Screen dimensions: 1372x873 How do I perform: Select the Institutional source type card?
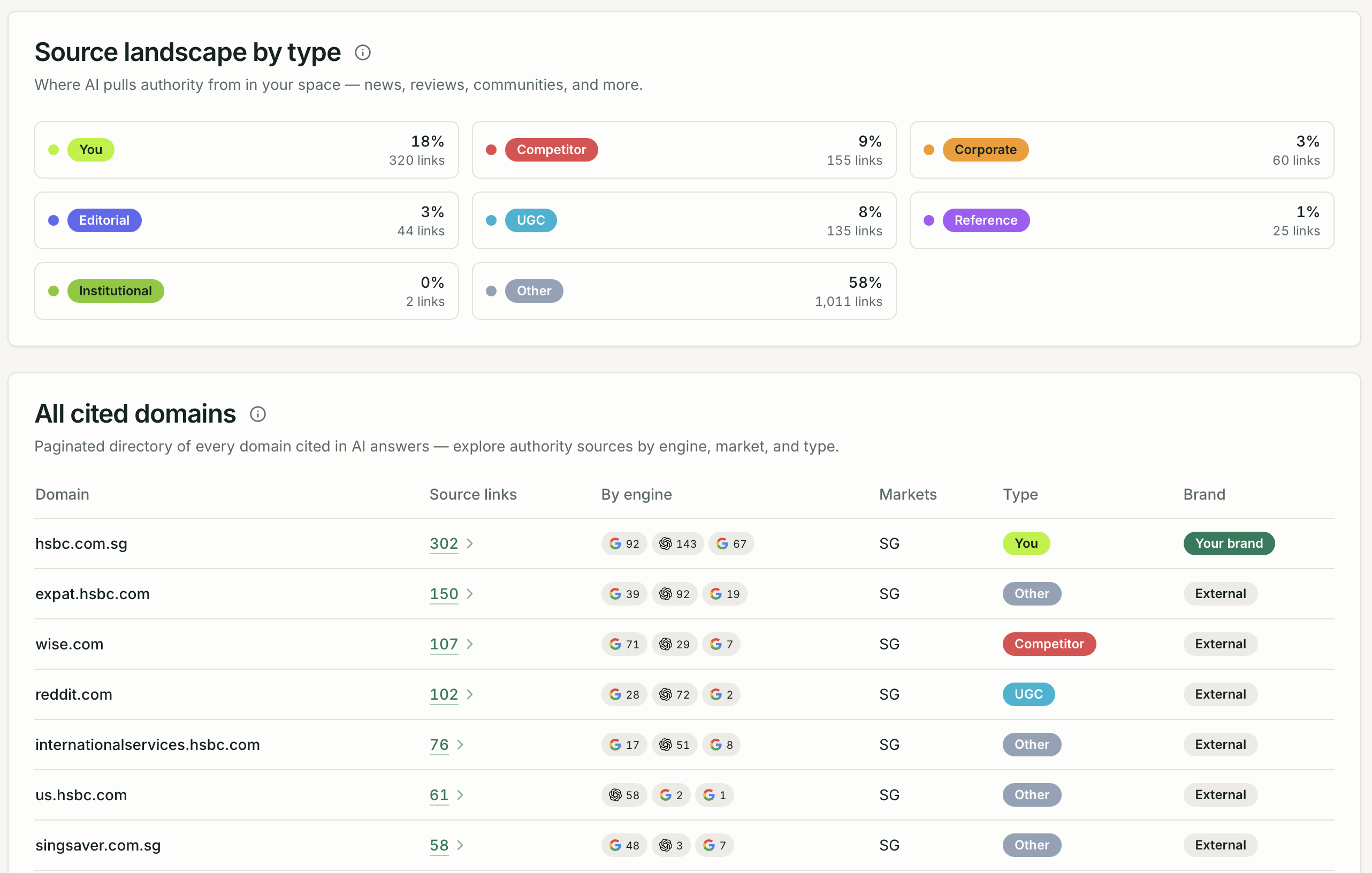coord(246,291)
